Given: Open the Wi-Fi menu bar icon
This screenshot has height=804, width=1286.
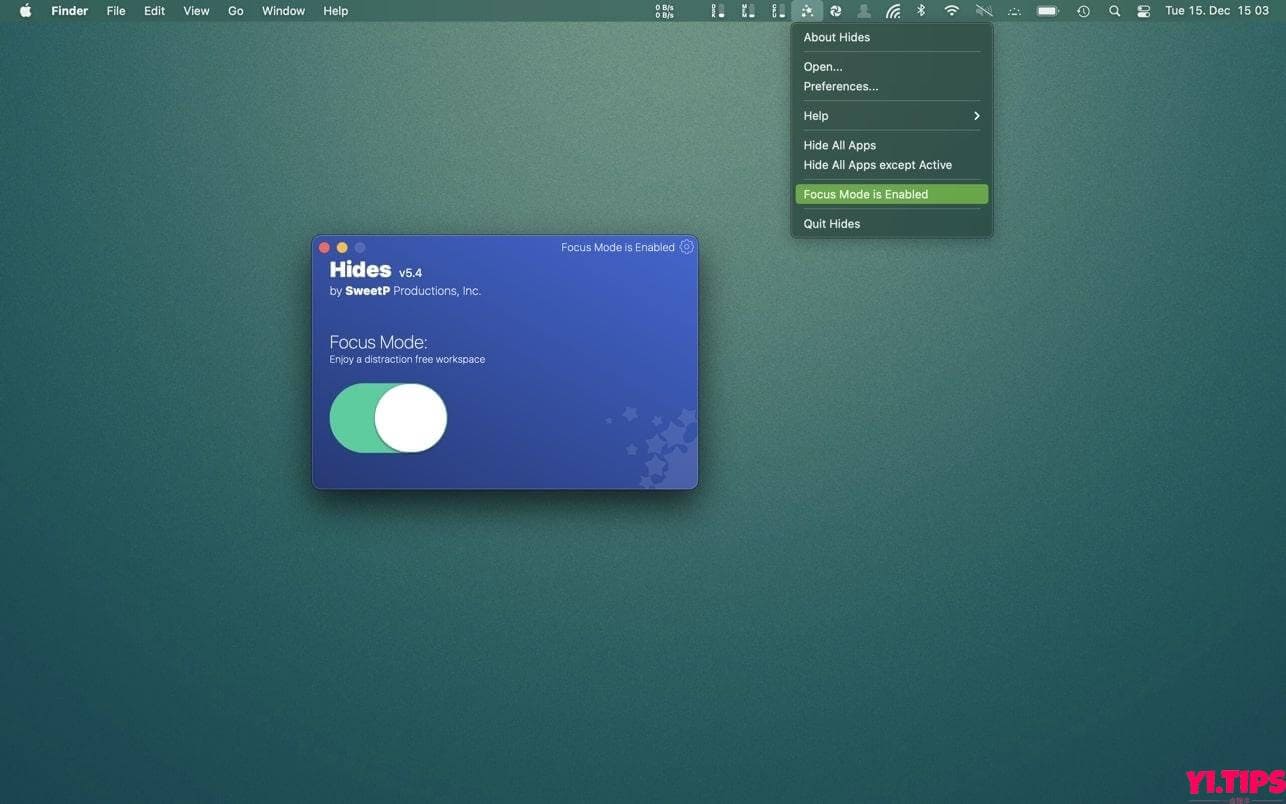Looking at the screenshot, I should point(951,11).
